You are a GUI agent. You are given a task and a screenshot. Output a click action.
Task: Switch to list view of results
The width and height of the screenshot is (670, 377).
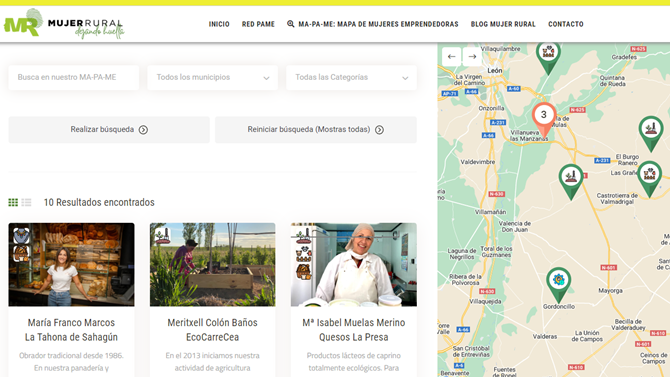(26, 202)
